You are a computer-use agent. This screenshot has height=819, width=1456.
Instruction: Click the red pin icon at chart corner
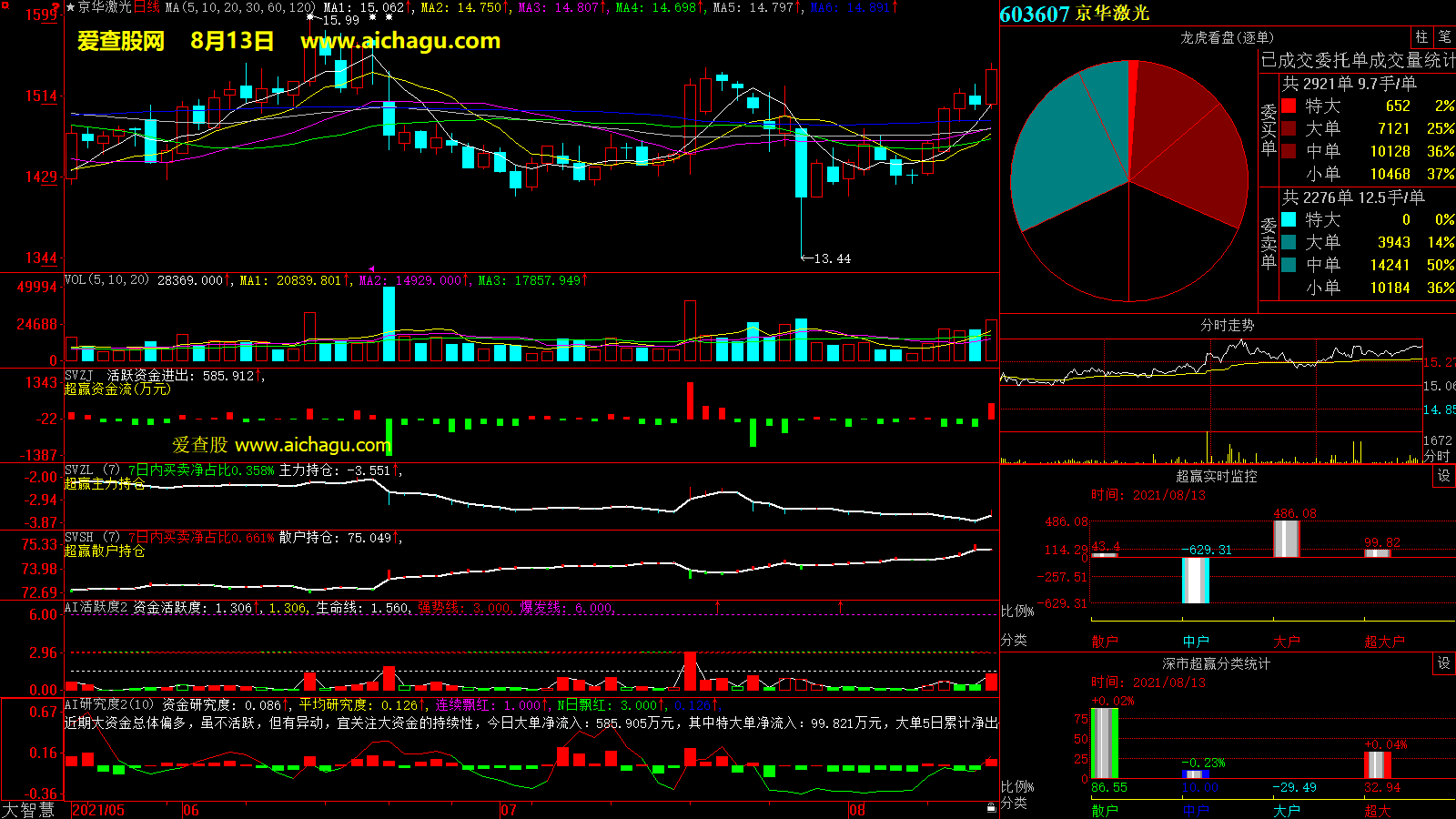pos(56,6)
